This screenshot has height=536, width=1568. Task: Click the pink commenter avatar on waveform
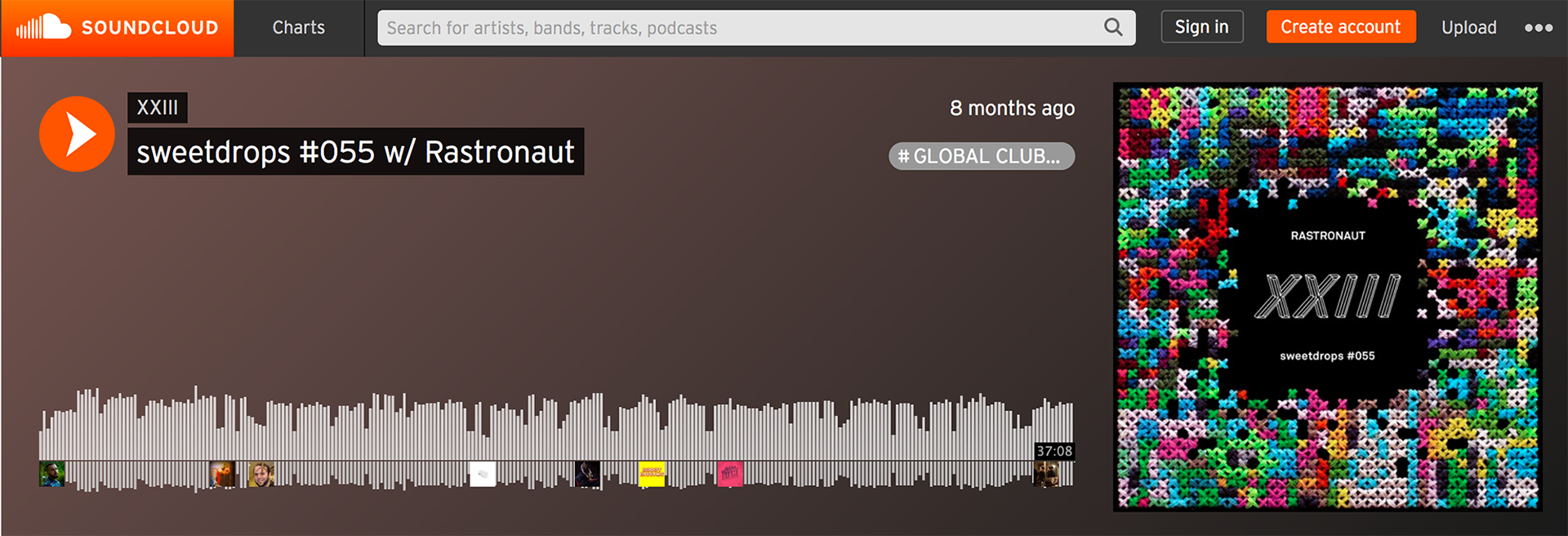[x=730, y=474]
